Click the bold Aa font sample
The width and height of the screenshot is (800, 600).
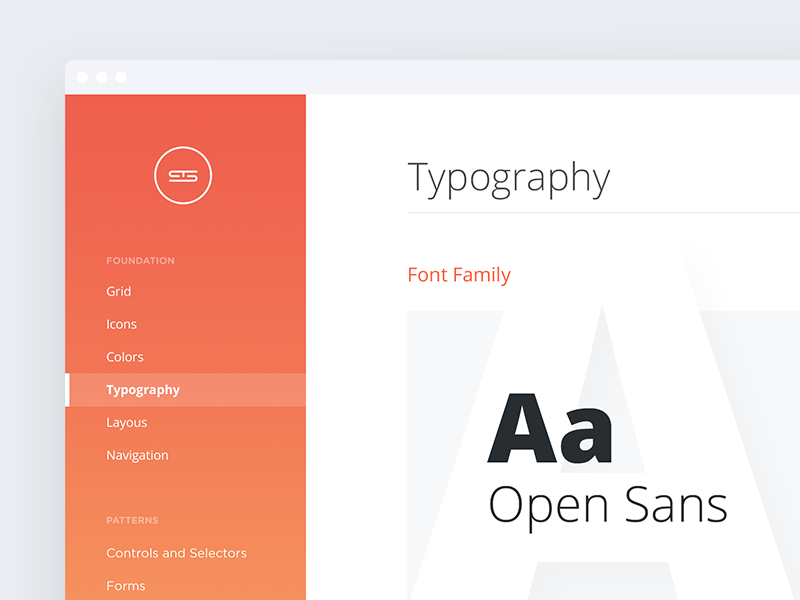click(x=549, y=429)
